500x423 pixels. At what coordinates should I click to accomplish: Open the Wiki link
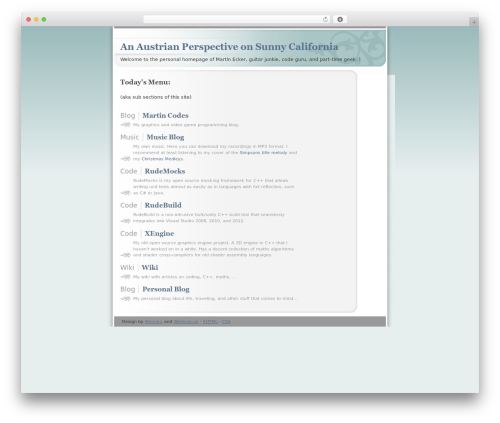(x=150, y=267)
